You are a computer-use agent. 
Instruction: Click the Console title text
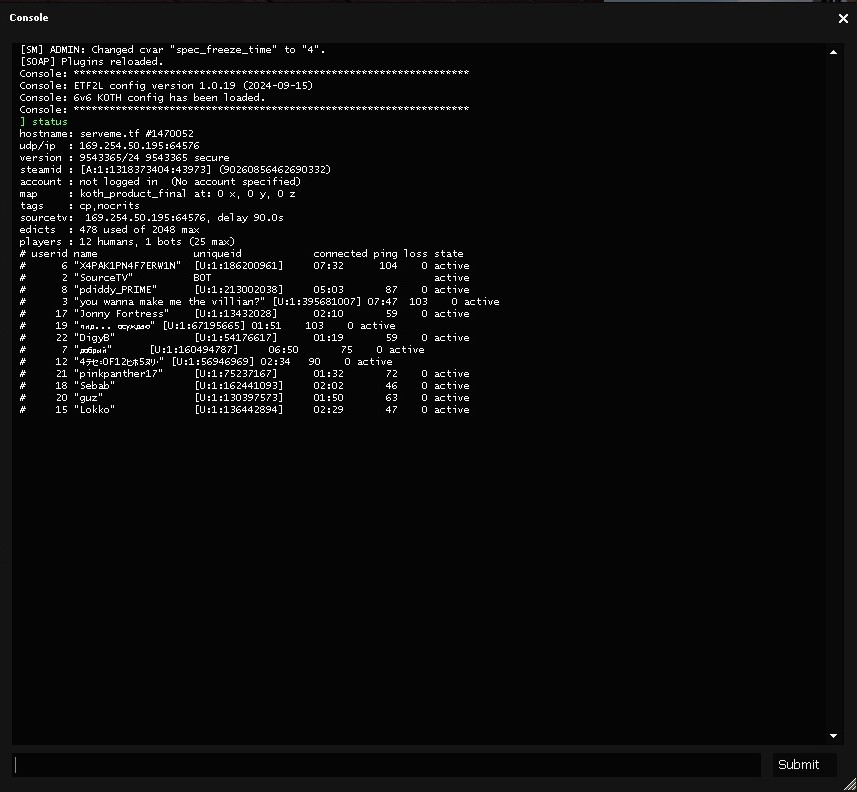(29, 18)
